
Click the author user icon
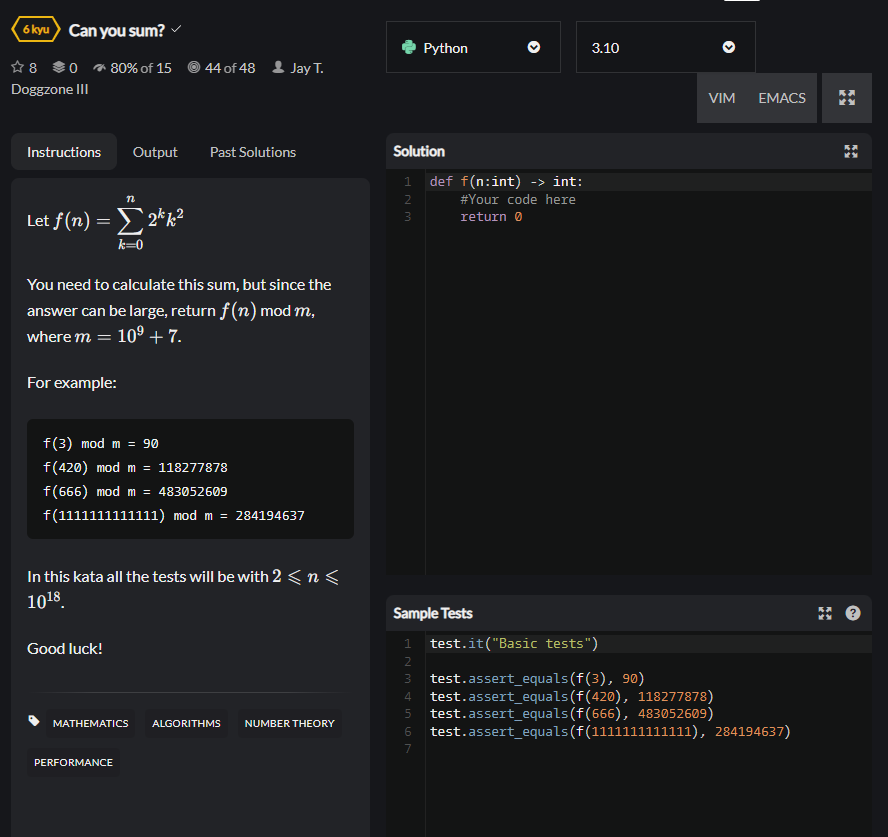point(278,67)
